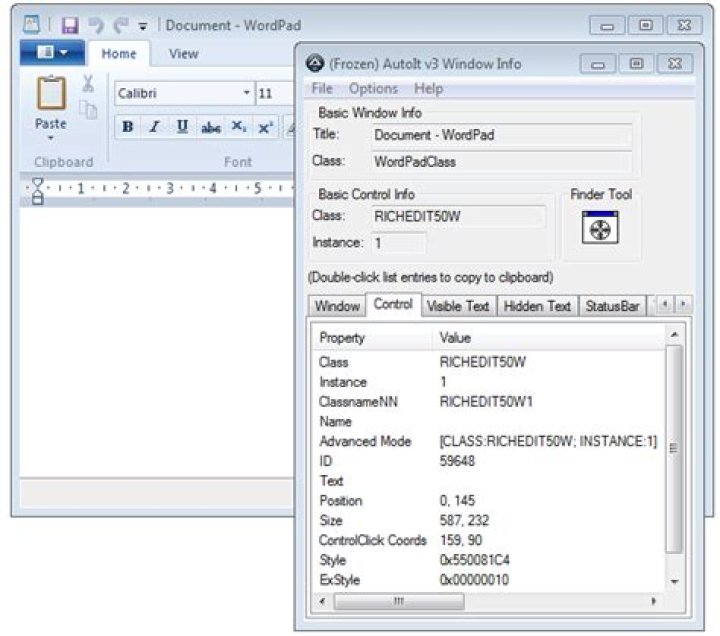Open the WordPad application menu button
This screenshot has width=720, height=636.
click(52, 52)
